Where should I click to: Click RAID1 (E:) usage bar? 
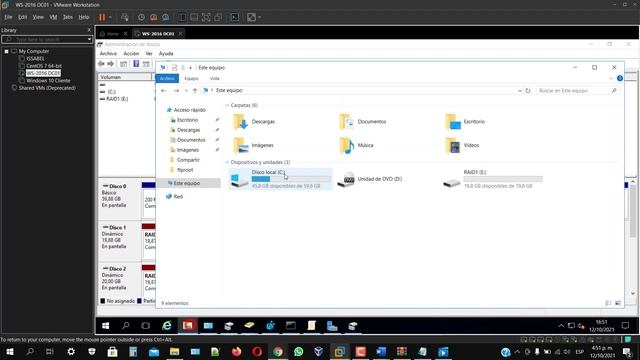coord(503,179)
